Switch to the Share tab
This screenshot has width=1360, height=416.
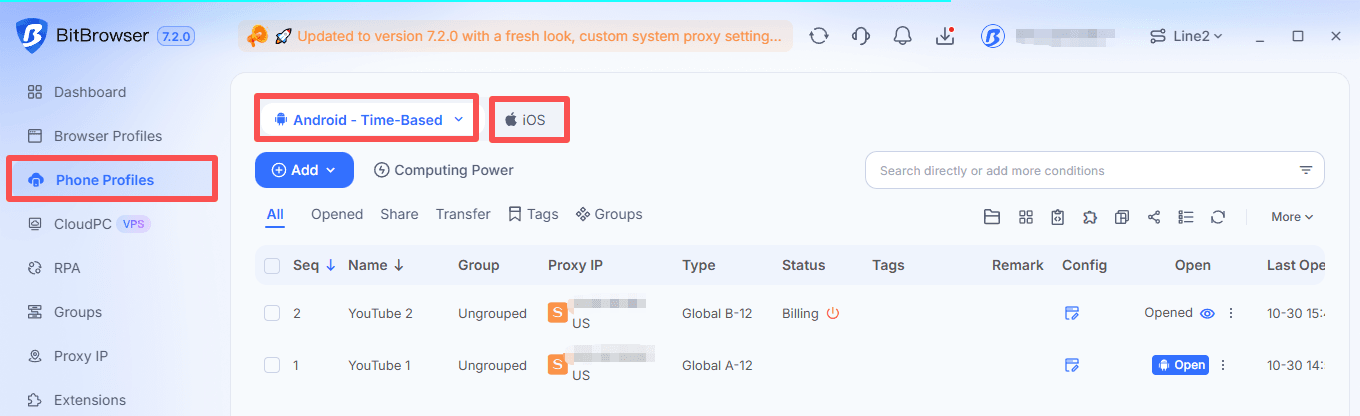(x=399, y=214)
